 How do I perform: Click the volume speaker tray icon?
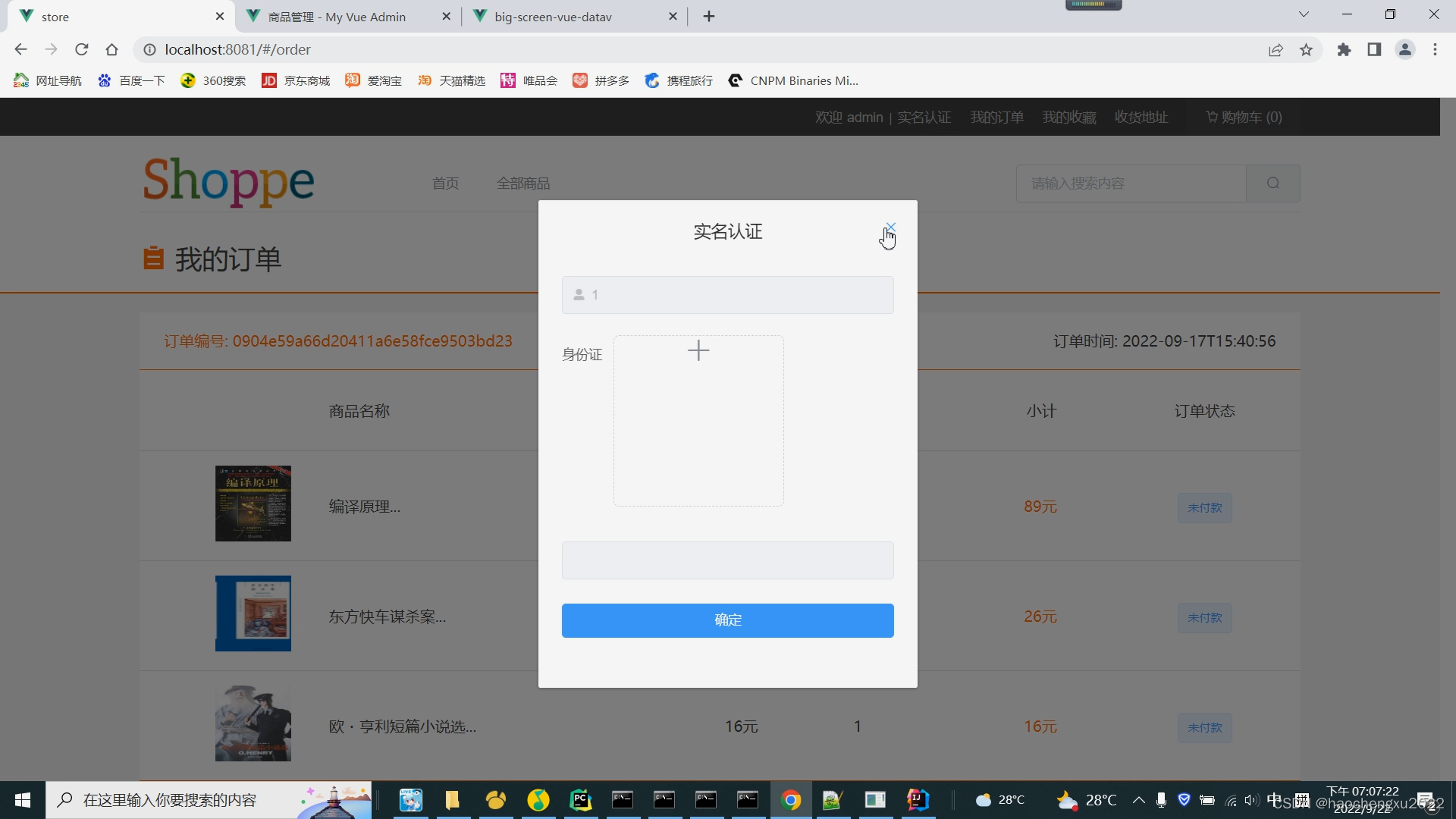1250,800
